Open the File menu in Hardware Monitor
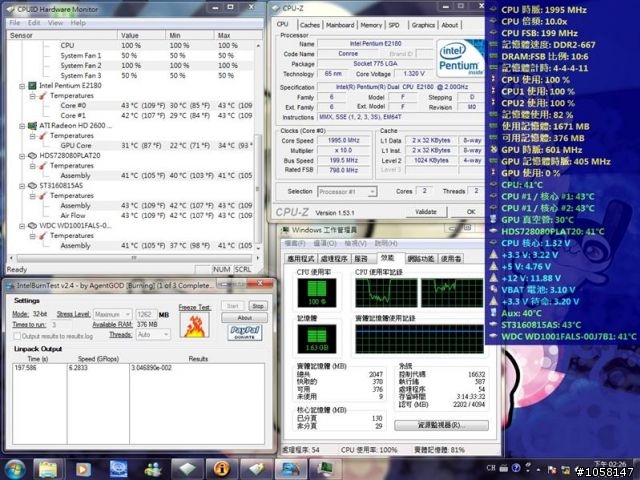640x480 pixels. click(15, 23)
